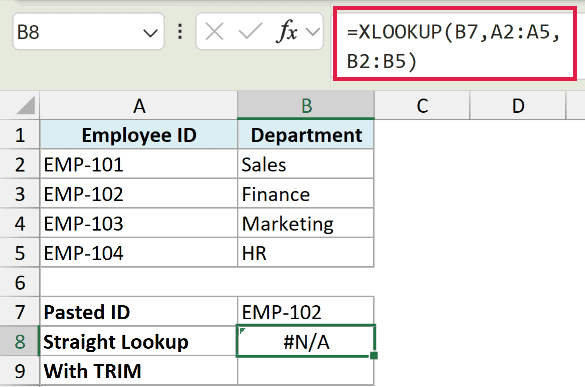Image resolution: width=585 pixels, height=387 pixels.
Task: Open dropdown arrow beside fx button
Action: (313, 32)
